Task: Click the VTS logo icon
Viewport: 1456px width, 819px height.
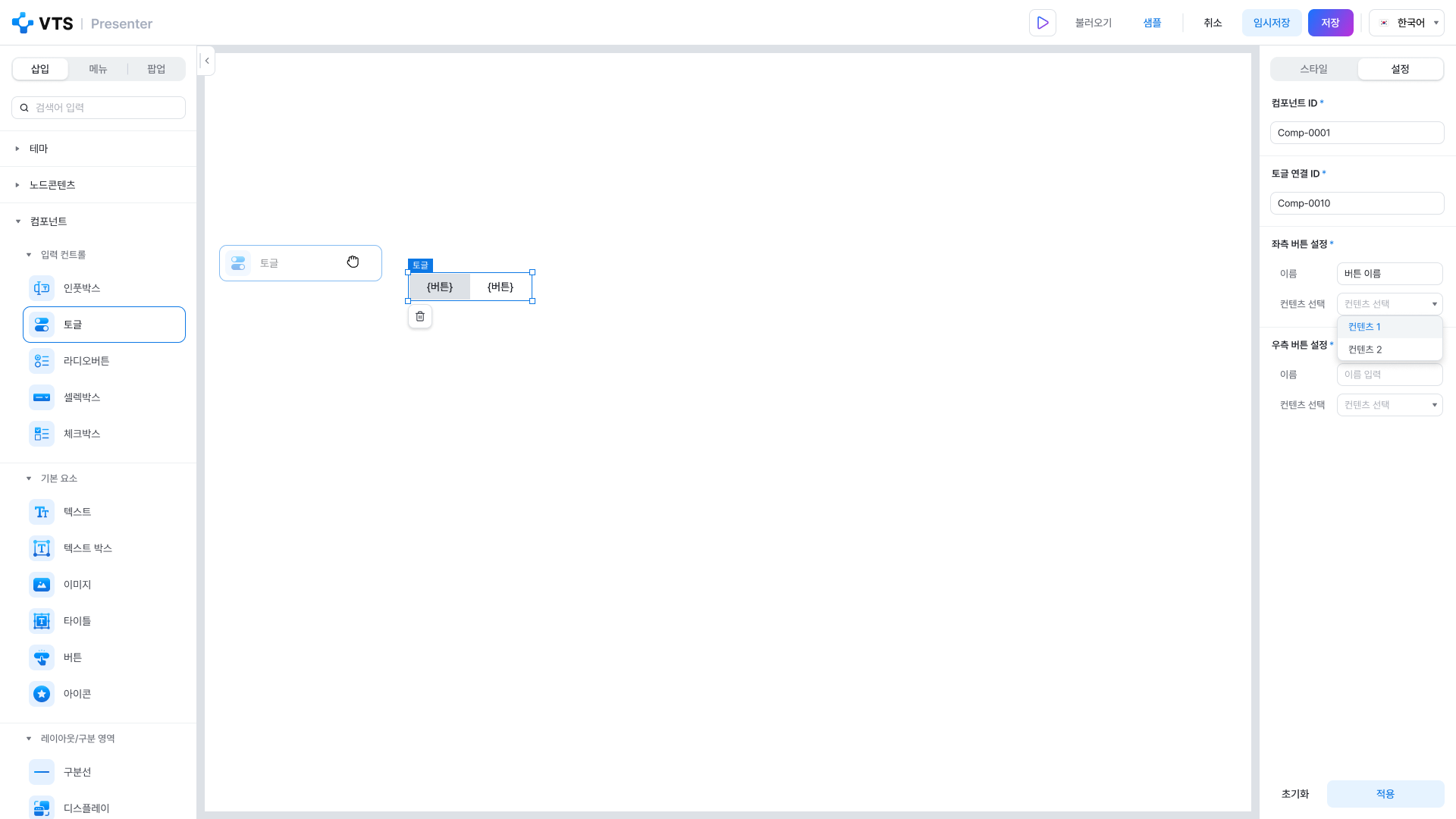Action: coord(23,23)
